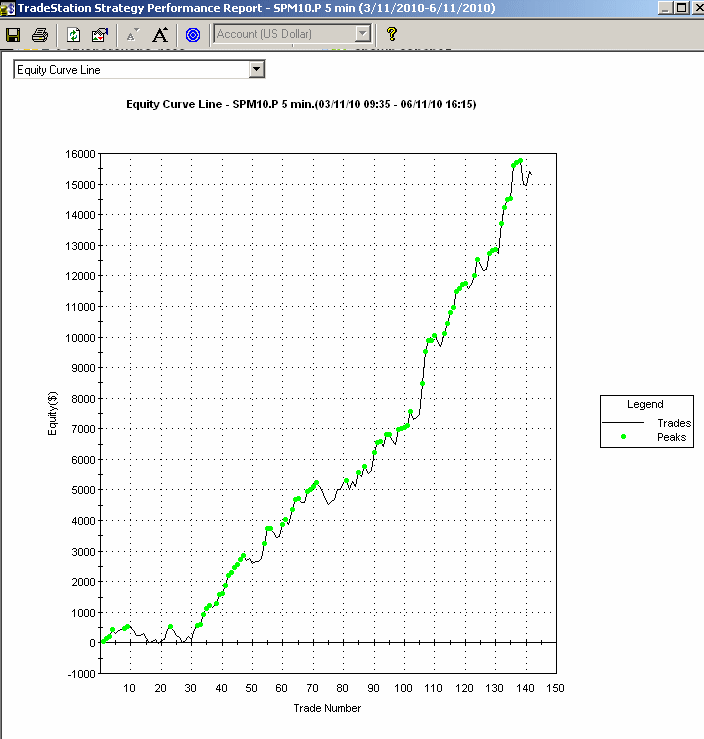Click the 70 x-axis value

[312, 688]
